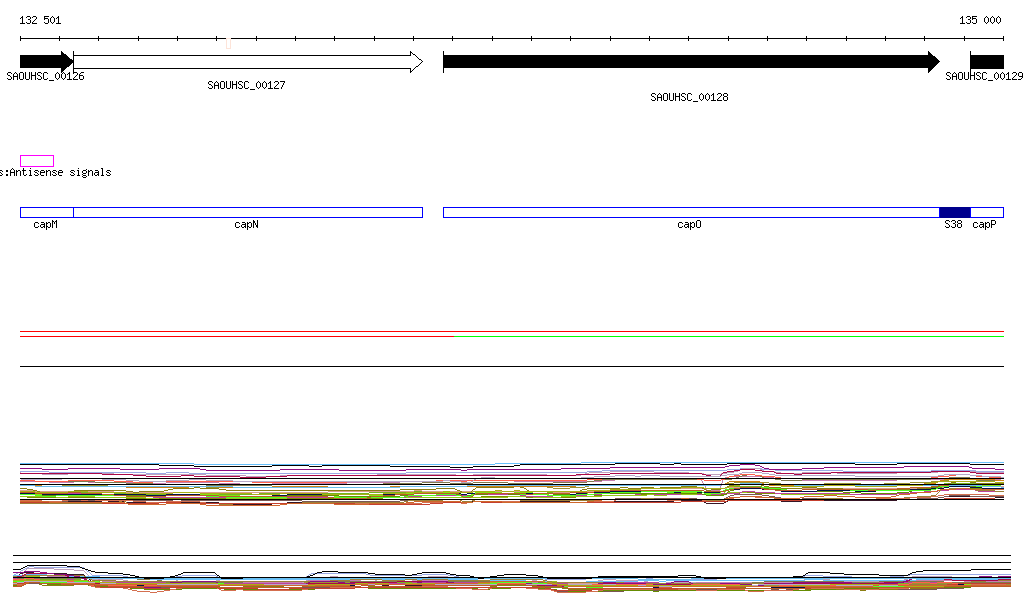Click the red horizontal track line
This screenshot has width=1024, height=611.
236,337
